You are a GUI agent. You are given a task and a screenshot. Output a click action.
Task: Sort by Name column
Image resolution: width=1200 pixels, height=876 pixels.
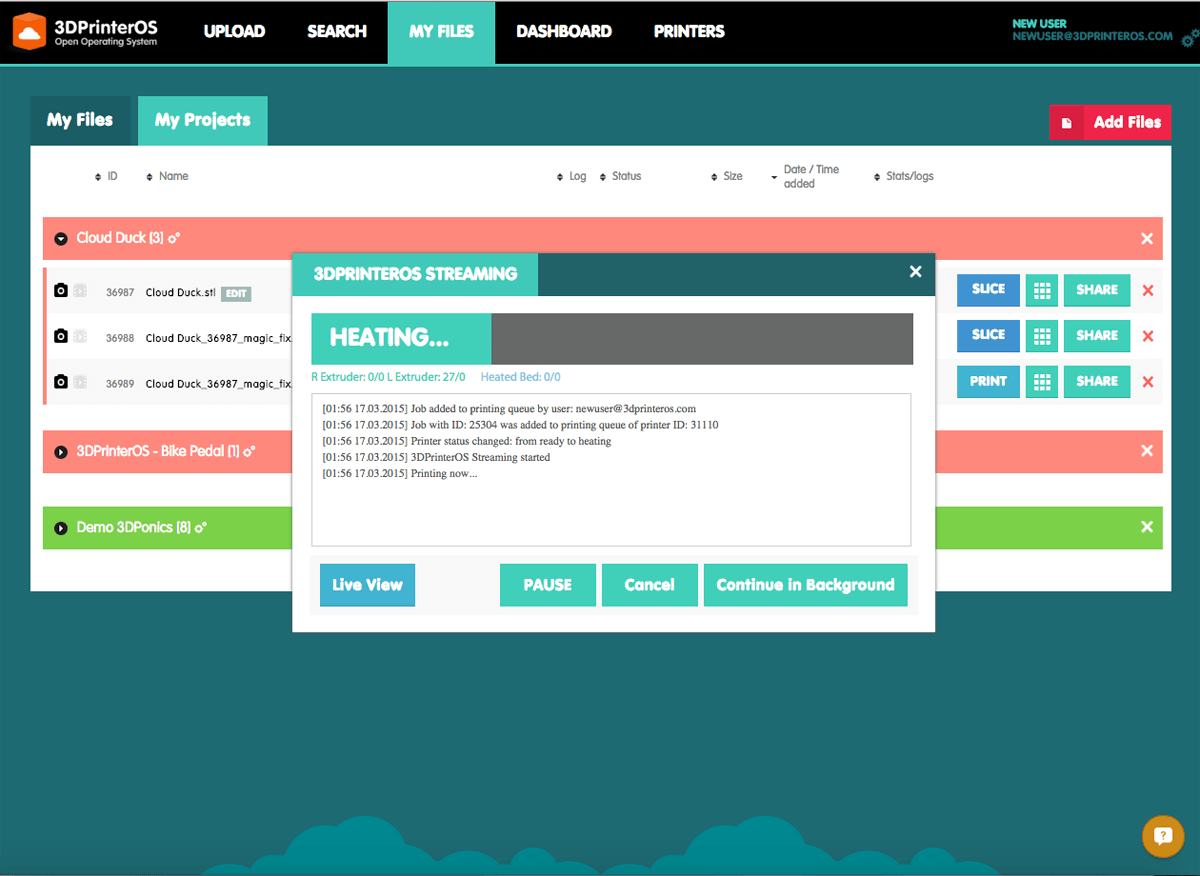tap(167, 176)
